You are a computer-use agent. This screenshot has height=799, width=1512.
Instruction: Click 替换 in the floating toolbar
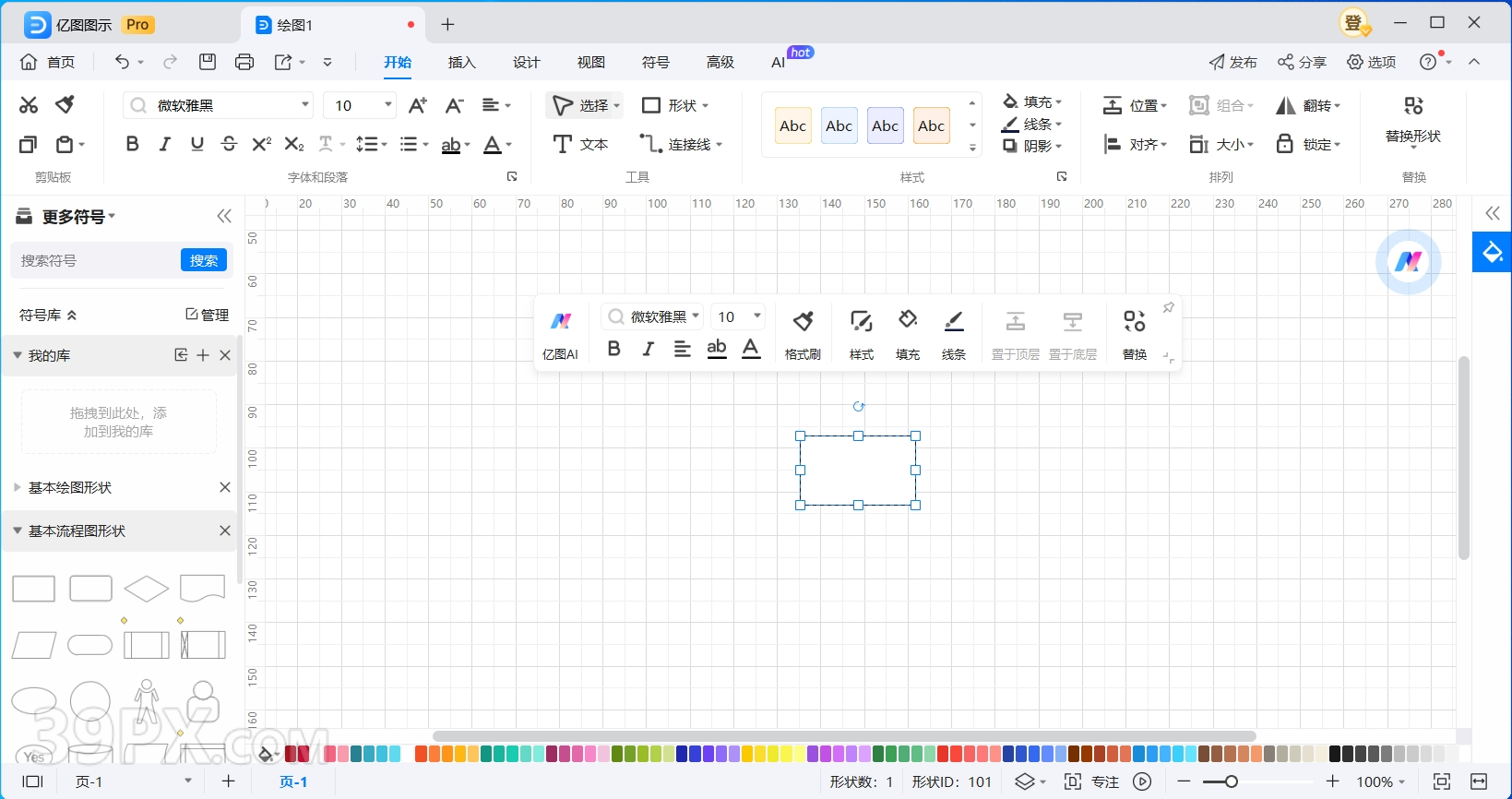tap(1135, 336)
